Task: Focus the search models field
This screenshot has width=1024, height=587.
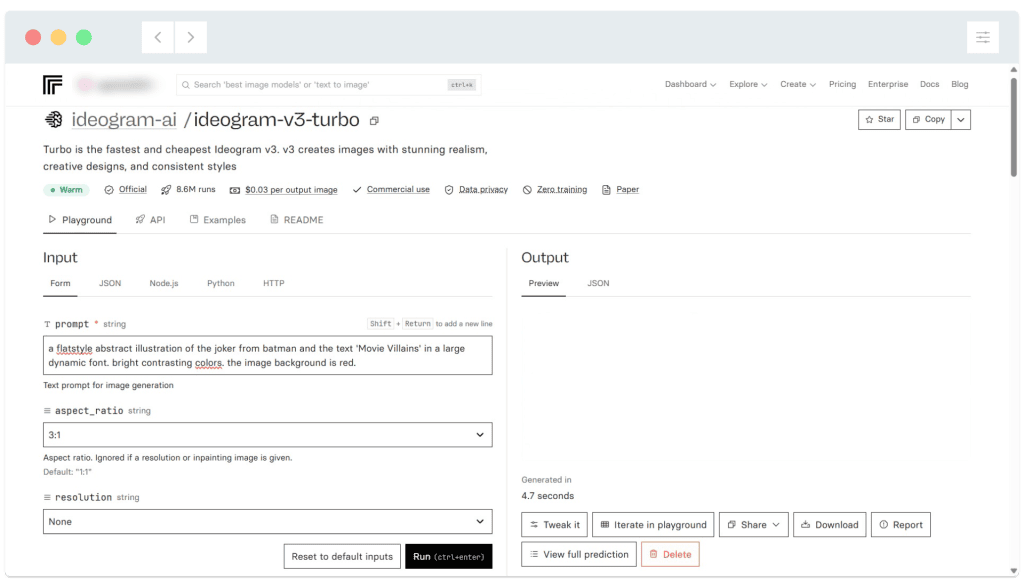Action: coord(328,85)
